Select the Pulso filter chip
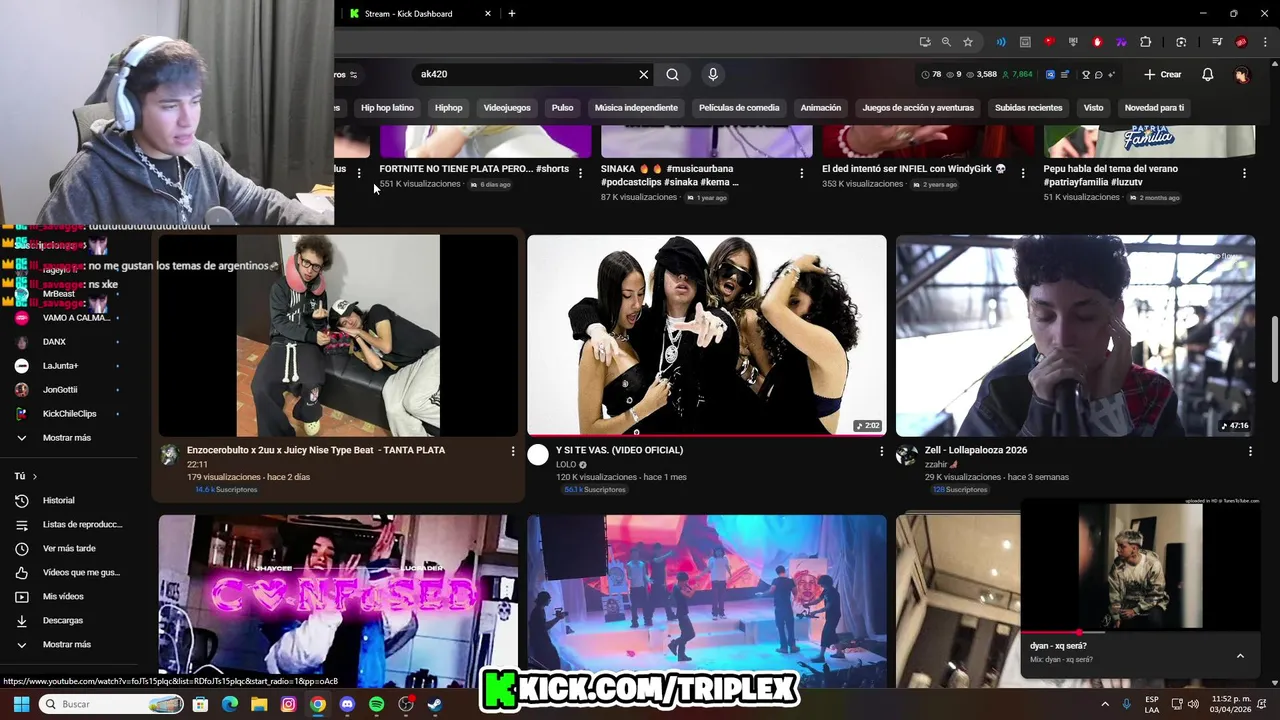 [x=562, y=108]
